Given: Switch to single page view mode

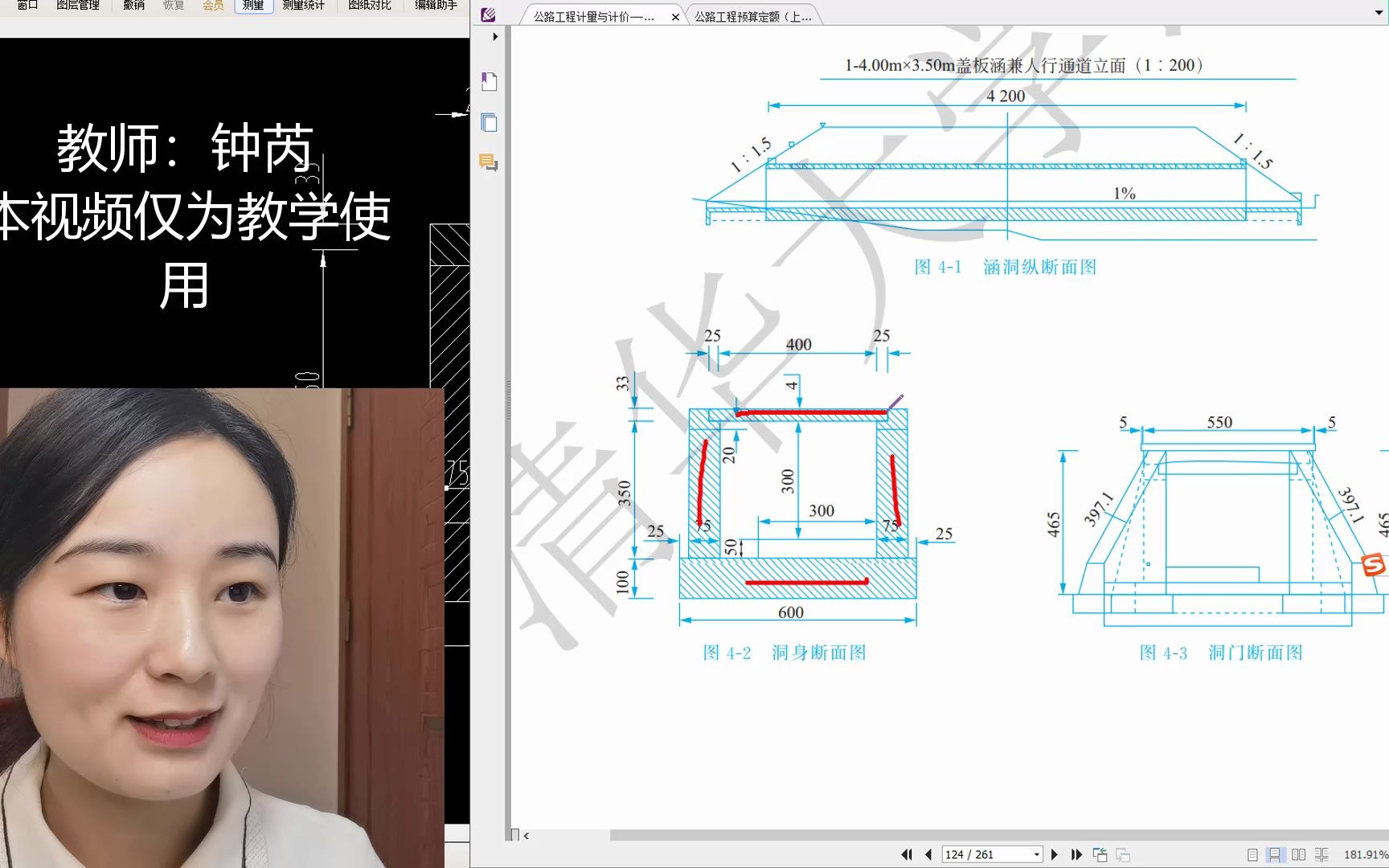Looking at the screenshot, I should 1252,854.
